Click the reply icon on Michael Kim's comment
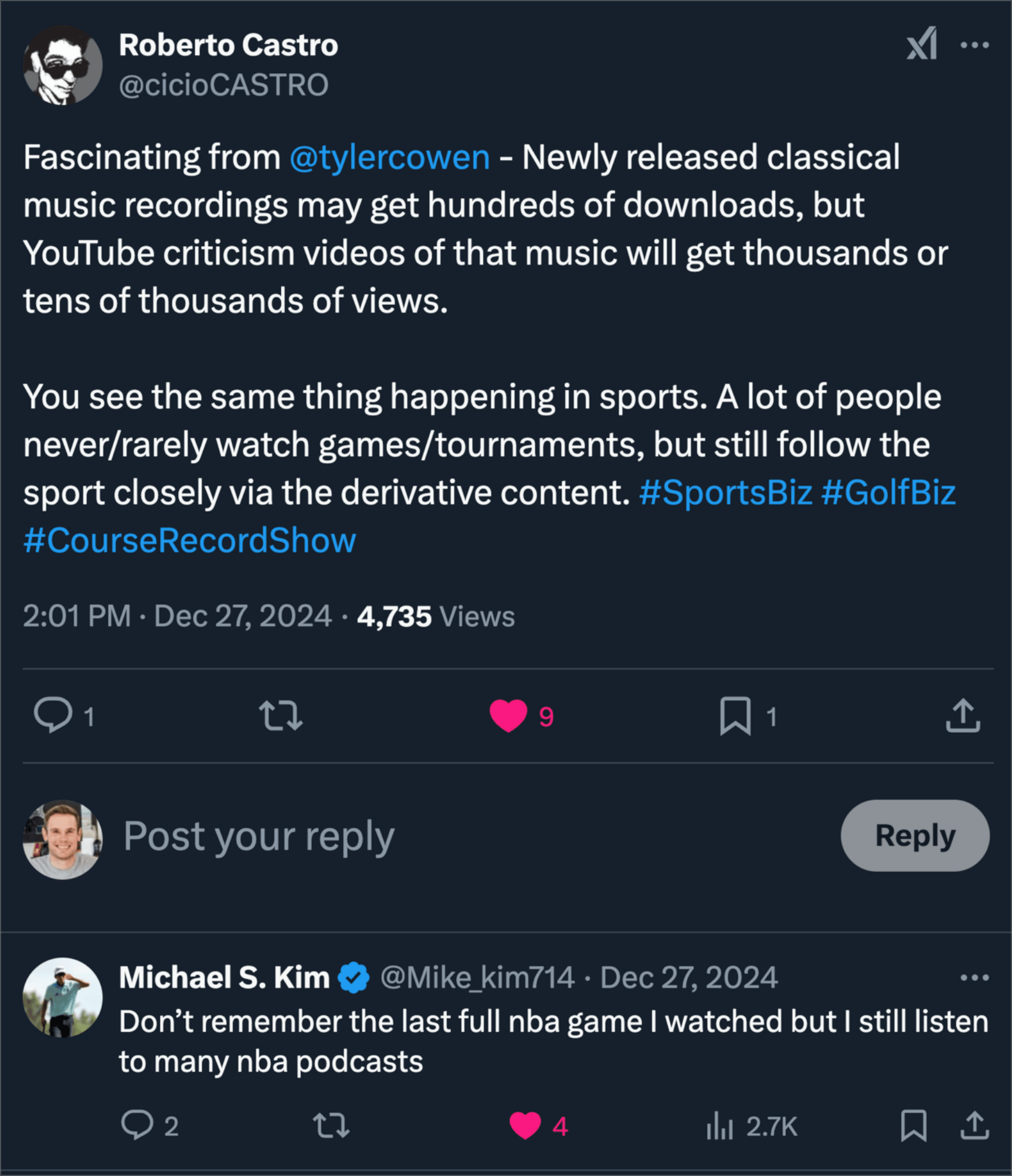Image resolution: width=1012 pixels, height=1176 pixels. pos(137,1125)
